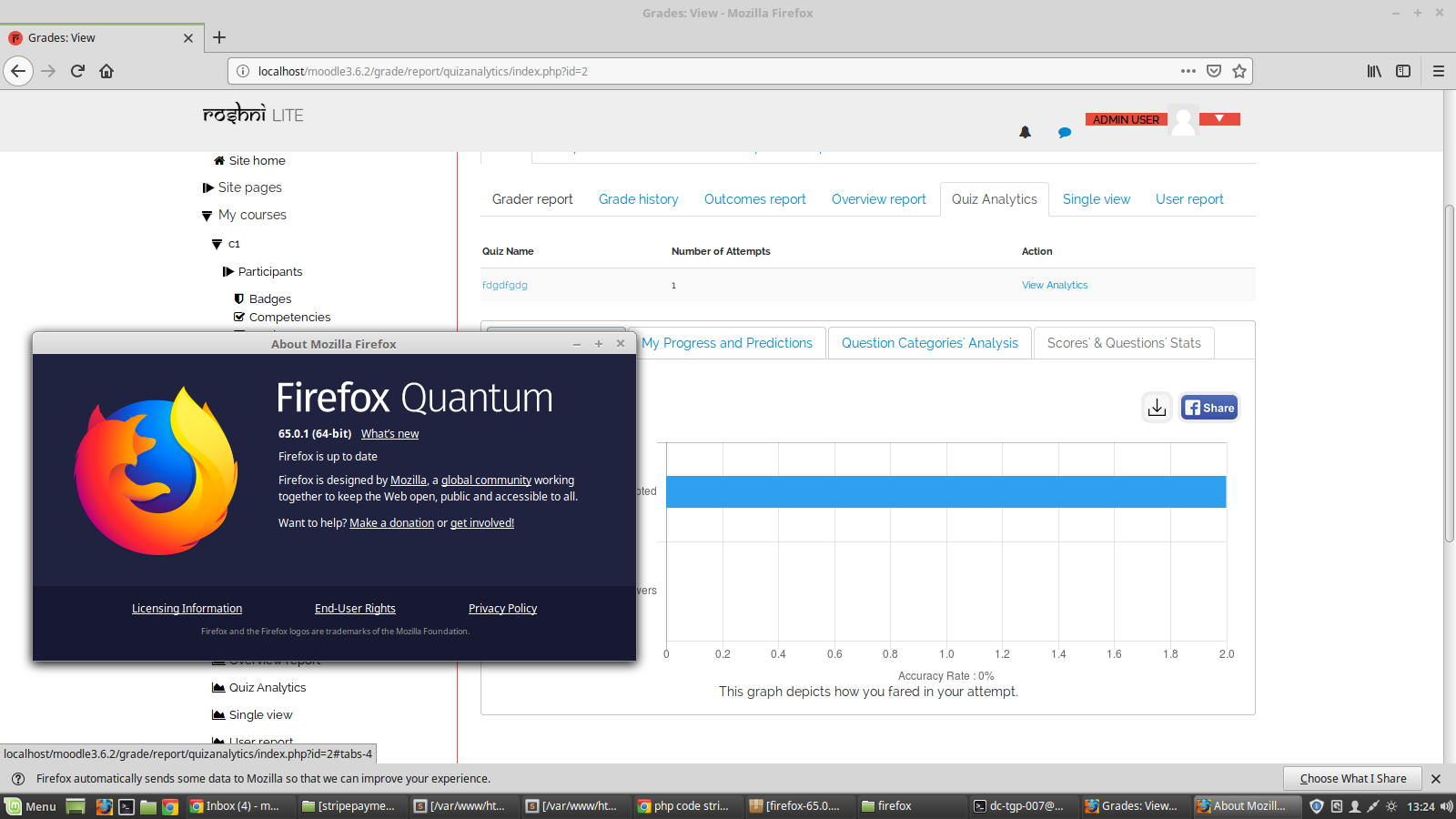1456x819 pixels.
Task: Click View Analytics for fdgdfgdg quiz
Action: (x=1054, y=285)
